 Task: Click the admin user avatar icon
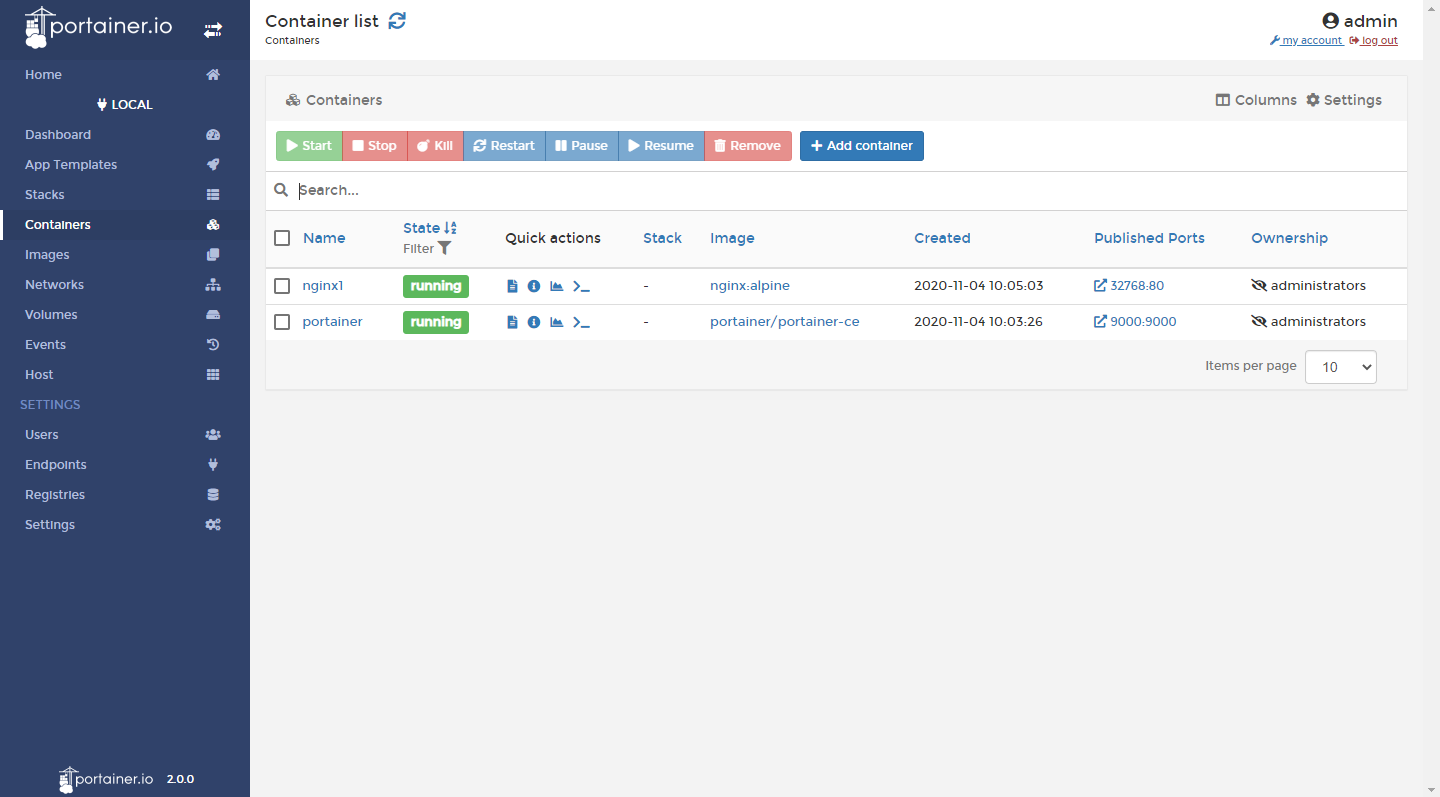click(1330, 21)
